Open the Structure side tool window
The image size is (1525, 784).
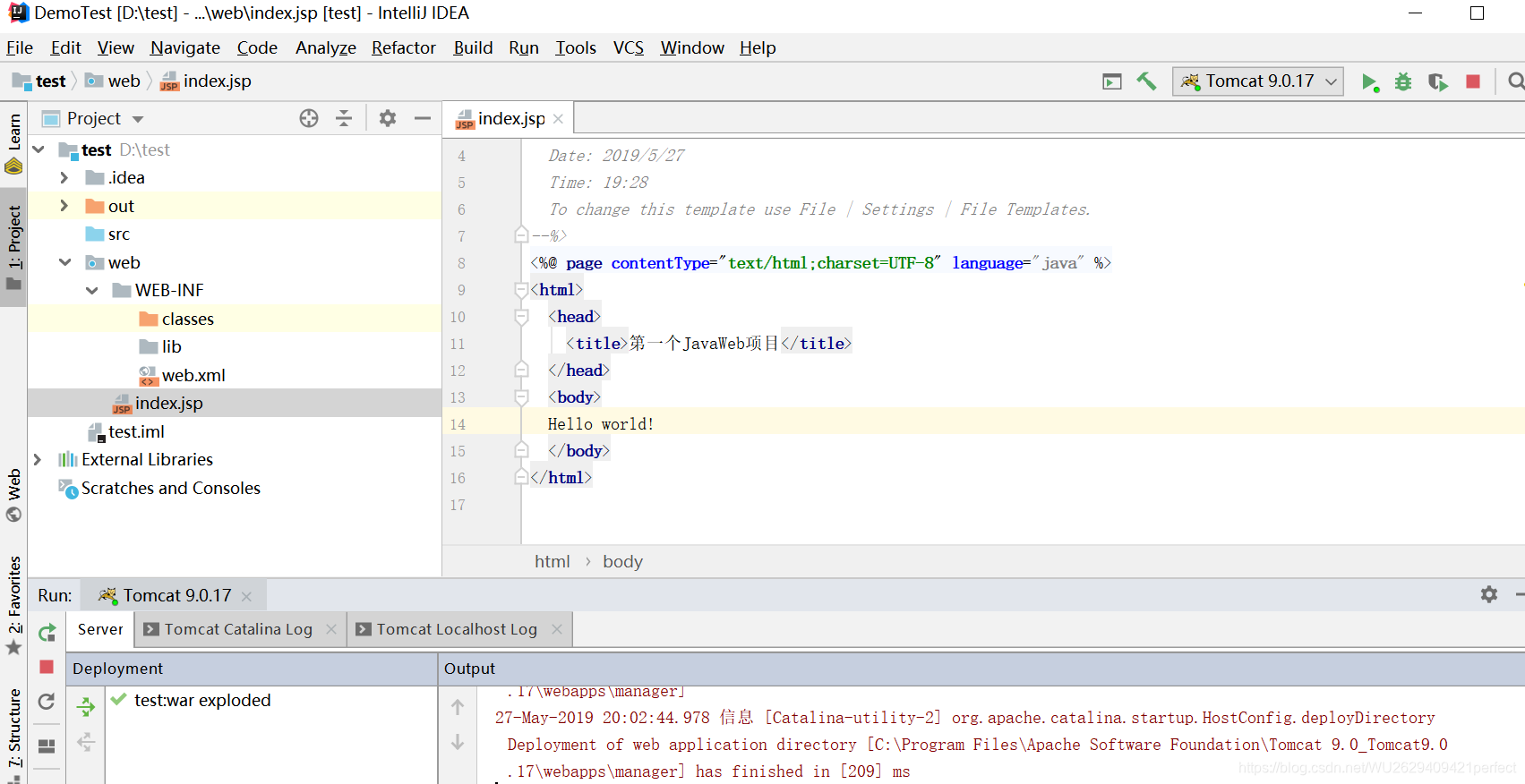(x=13, y=733)
